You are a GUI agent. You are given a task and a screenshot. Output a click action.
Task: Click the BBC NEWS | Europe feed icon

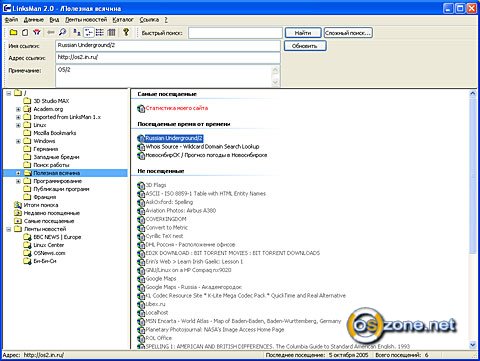(27, 237)
